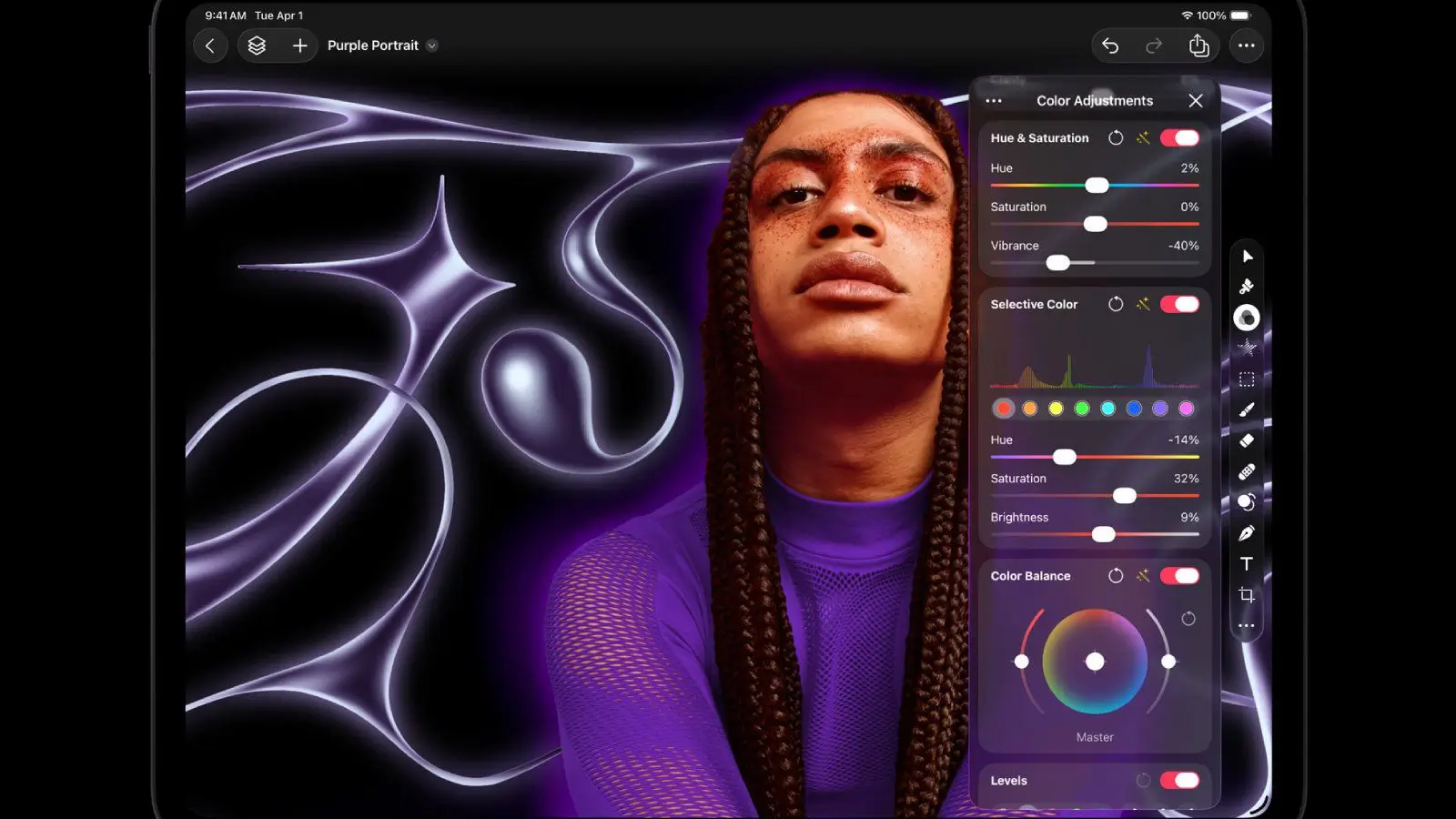The image size is (1456, 819).
Task: Open the Layers panel
Action: point(258,45)
